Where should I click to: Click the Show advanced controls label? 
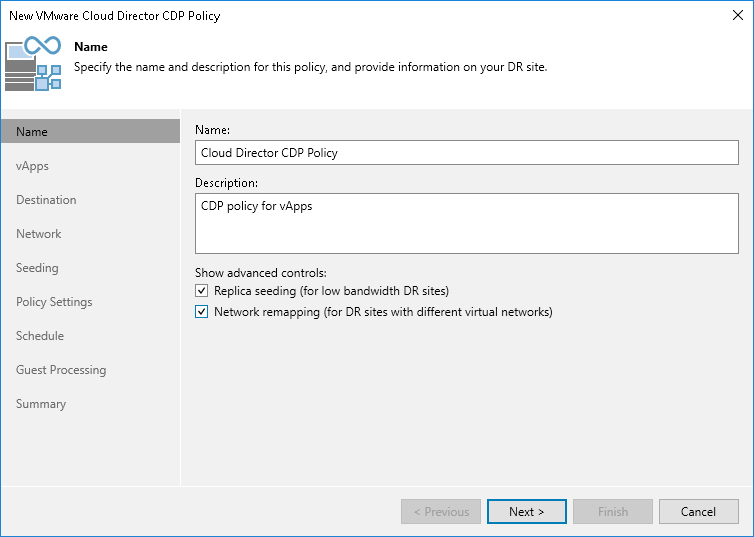tap(261, 273)
